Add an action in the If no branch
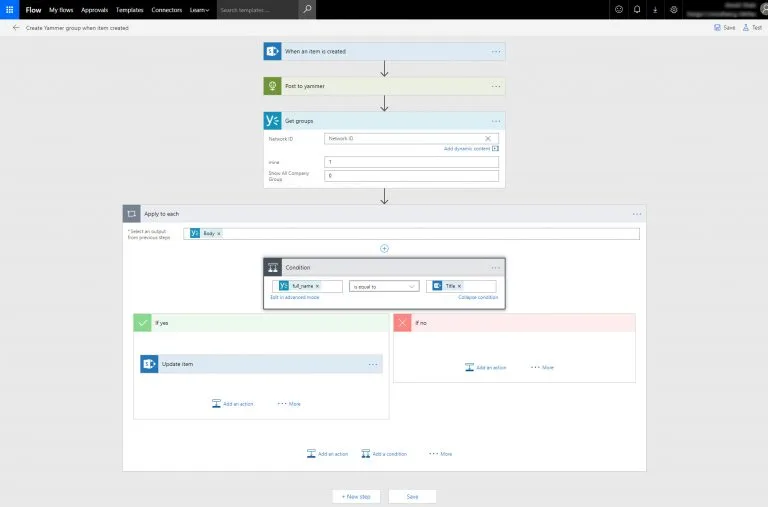 [485, 367]
